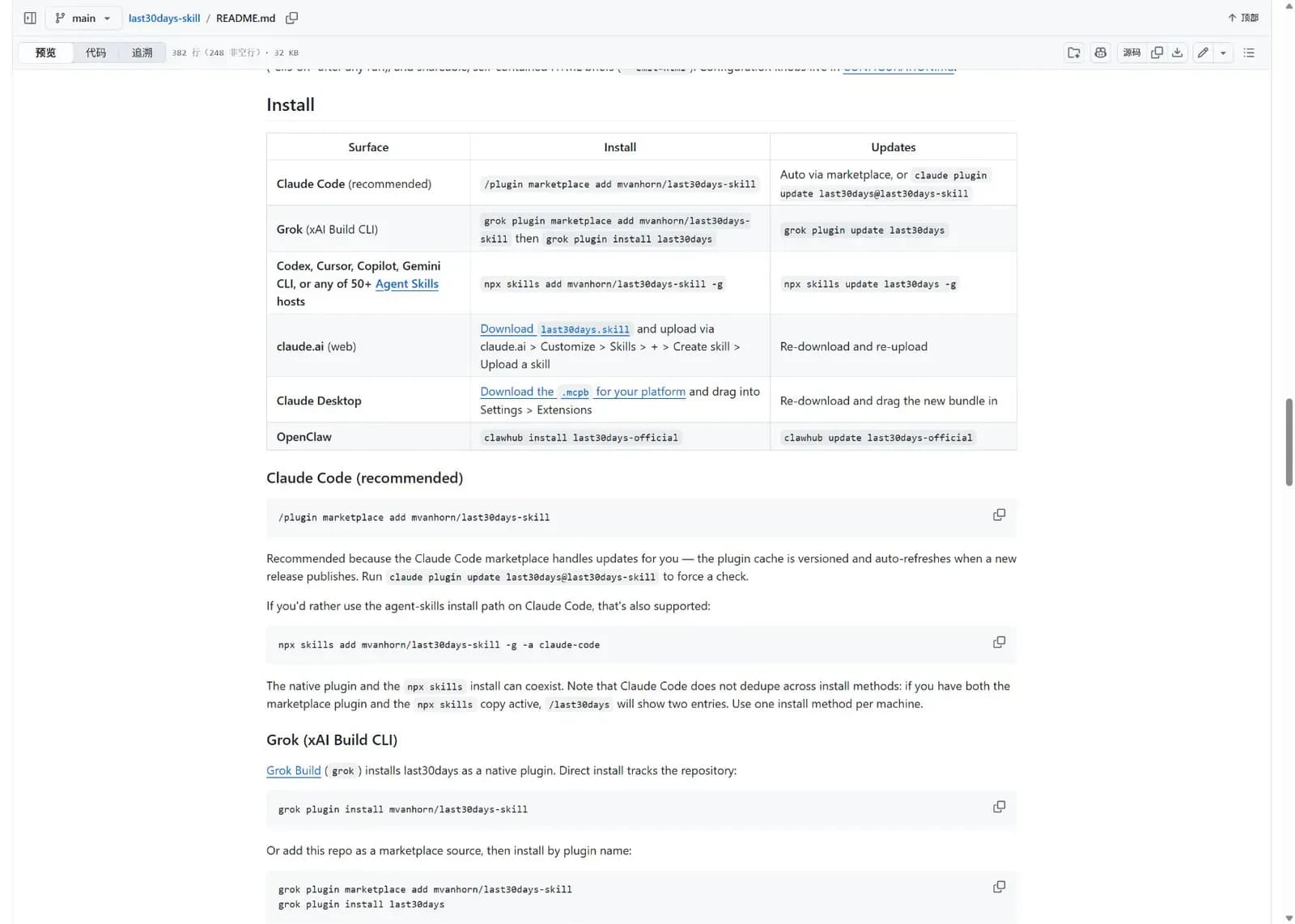Screen dimensions: 1295x924
Task: Edit this file with the pencil icon
Action: (x=1204, y=53)
